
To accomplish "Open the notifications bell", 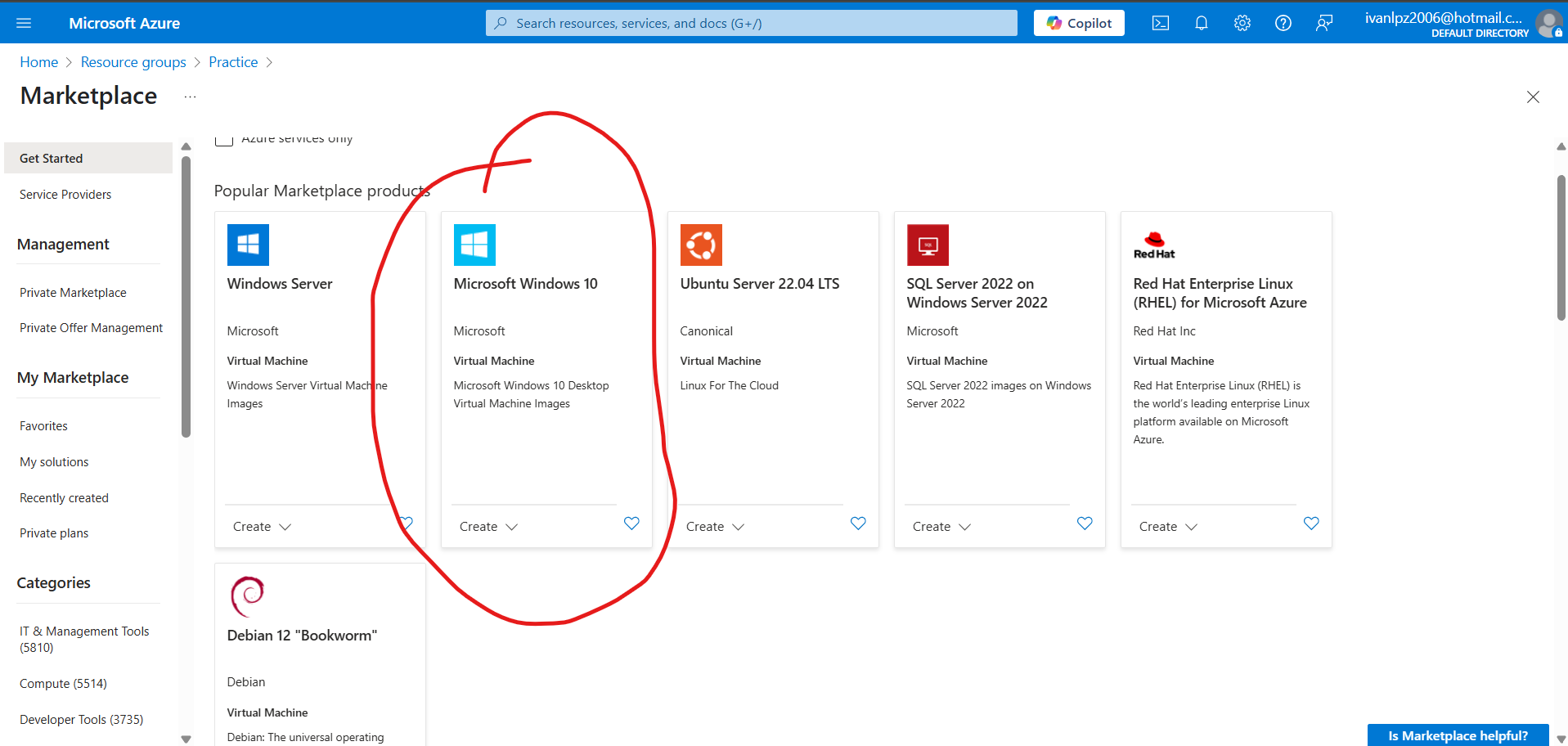I will pos(1201,23).
